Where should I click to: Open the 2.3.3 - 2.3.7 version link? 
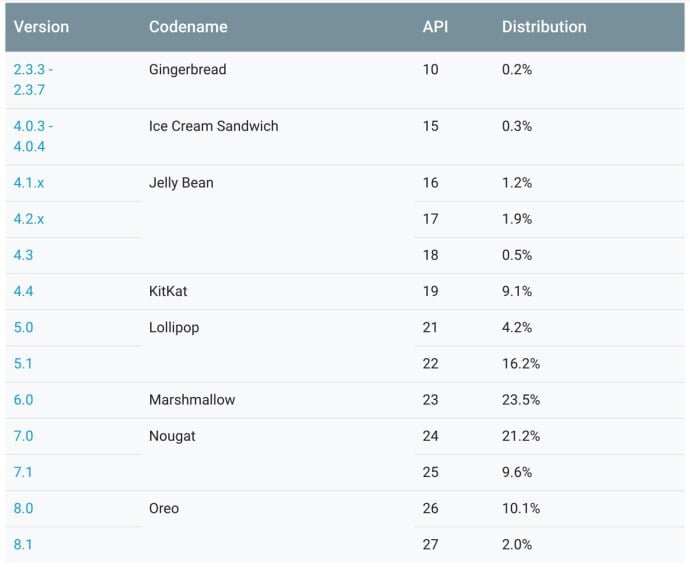(34, 79)
